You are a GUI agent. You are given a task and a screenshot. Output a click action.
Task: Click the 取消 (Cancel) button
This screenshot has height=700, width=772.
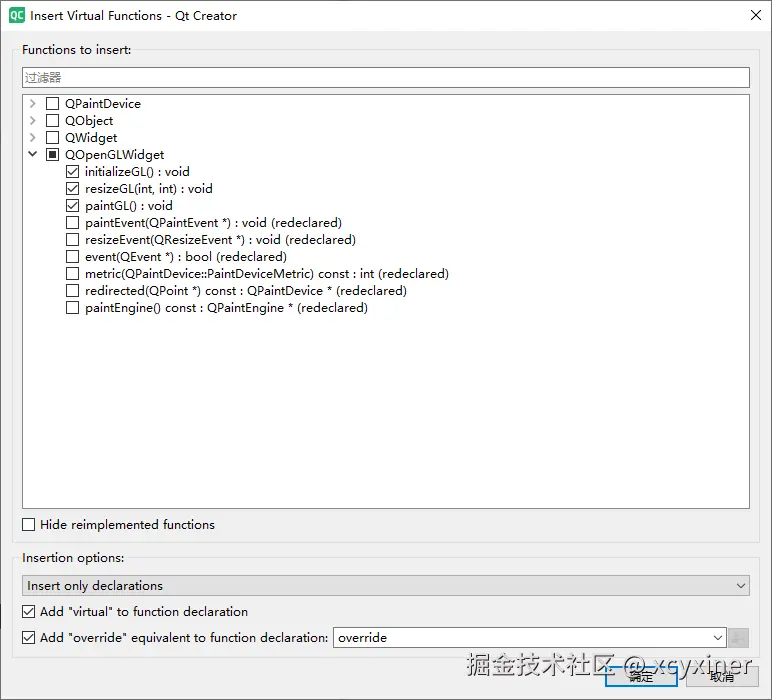(x=722, y=676)
